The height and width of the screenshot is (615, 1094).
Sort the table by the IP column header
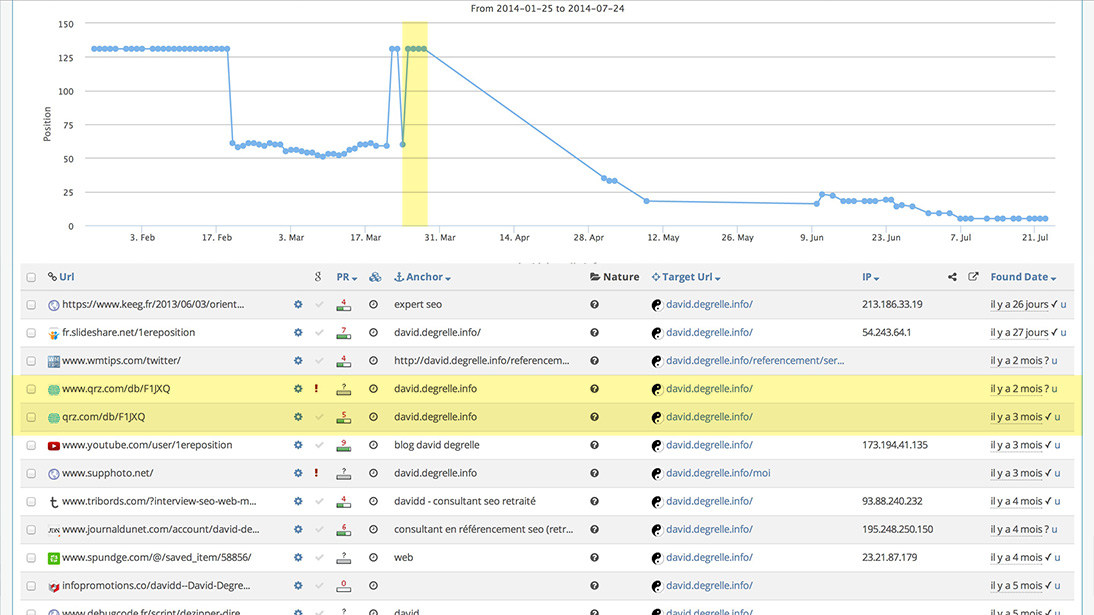[870, 277]
